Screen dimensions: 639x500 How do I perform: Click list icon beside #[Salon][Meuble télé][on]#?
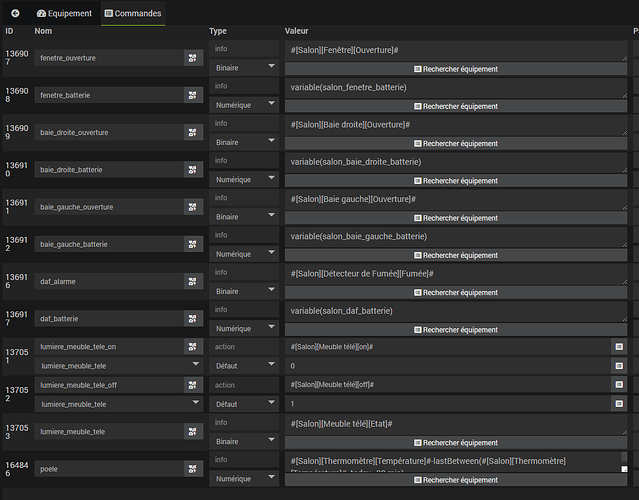[x=619, y=346]
